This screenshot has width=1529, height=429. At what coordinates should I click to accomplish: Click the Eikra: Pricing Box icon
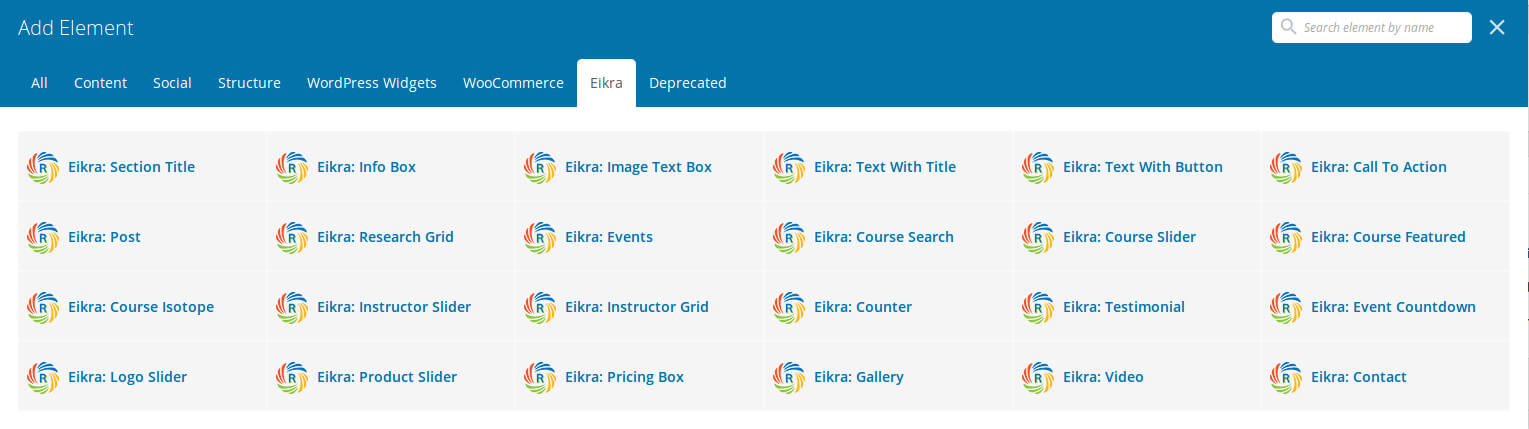[x=540, y=377]
